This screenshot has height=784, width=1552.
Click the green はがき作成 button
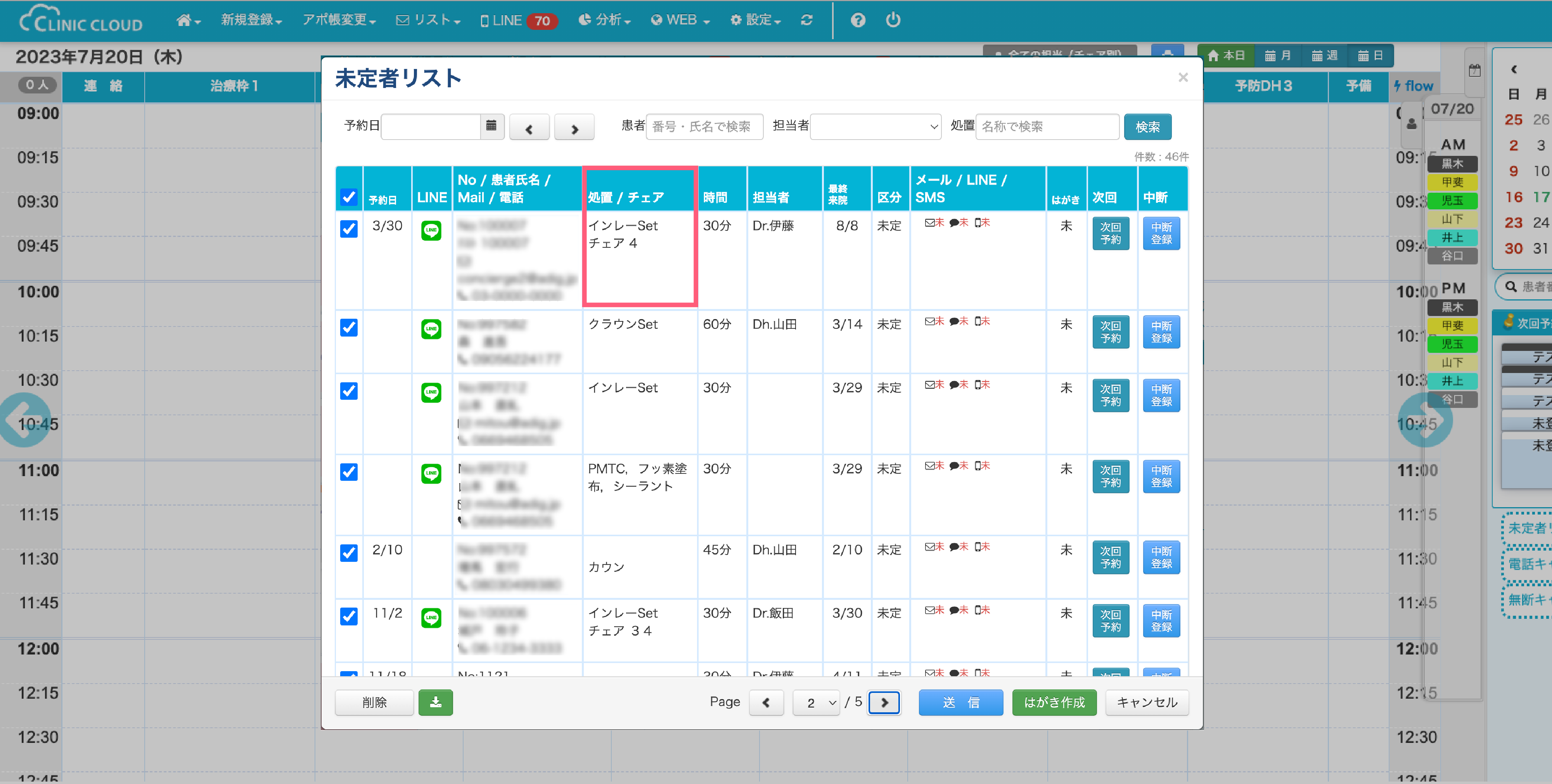tap(1054, 702)
